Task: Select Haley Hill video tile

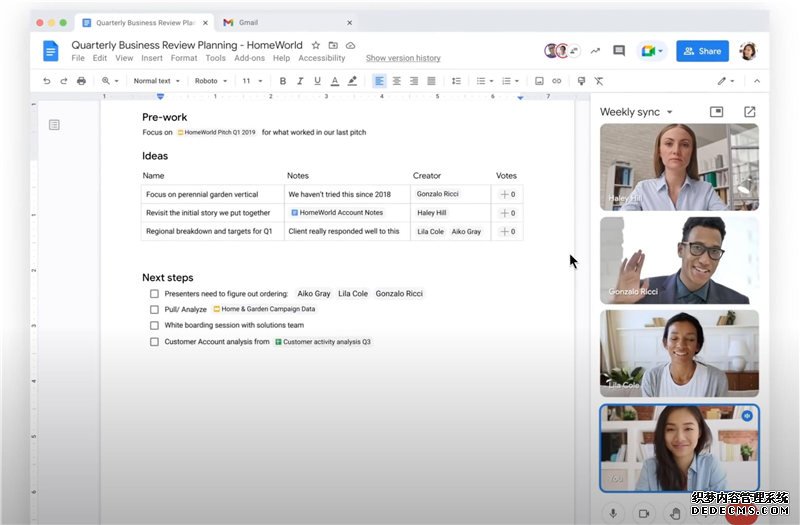Action: (679, 167)
